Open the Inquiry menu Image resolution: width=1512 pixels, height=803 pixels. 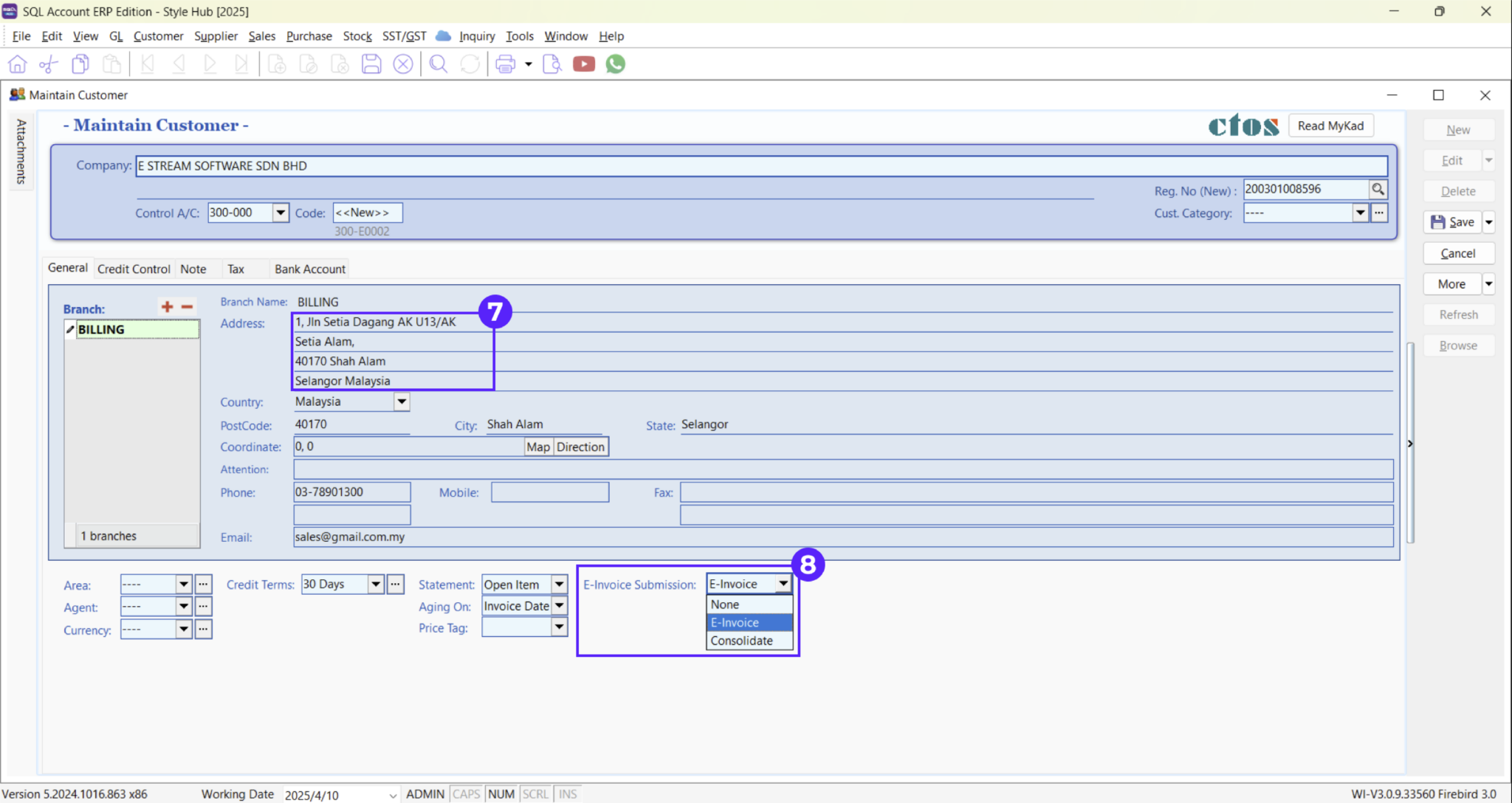pyautogui.click(x=477, y=35)
